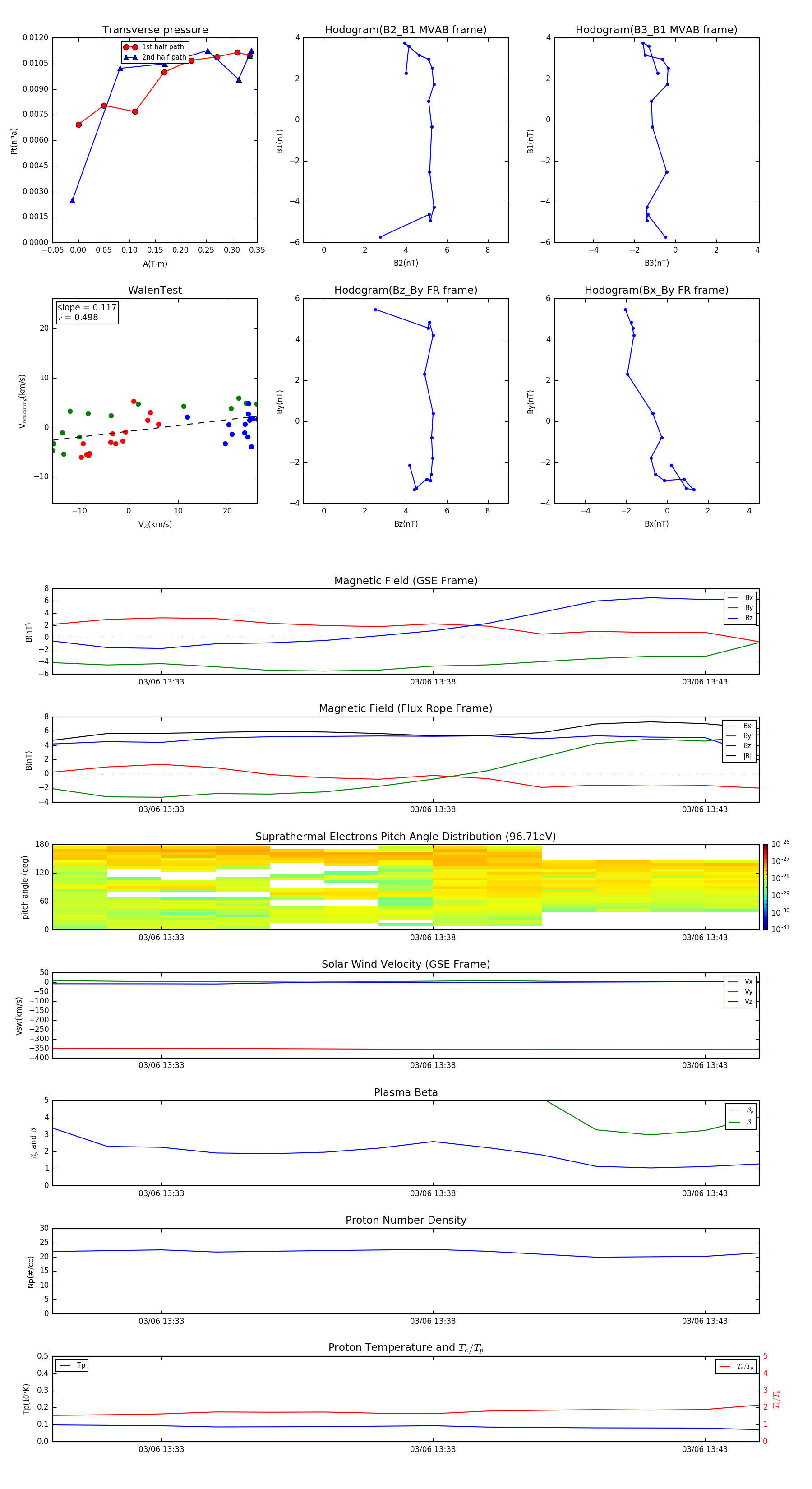Click the Tp legend in Proton Temperature plot

pyautogui.click(x=72, y=1365)
